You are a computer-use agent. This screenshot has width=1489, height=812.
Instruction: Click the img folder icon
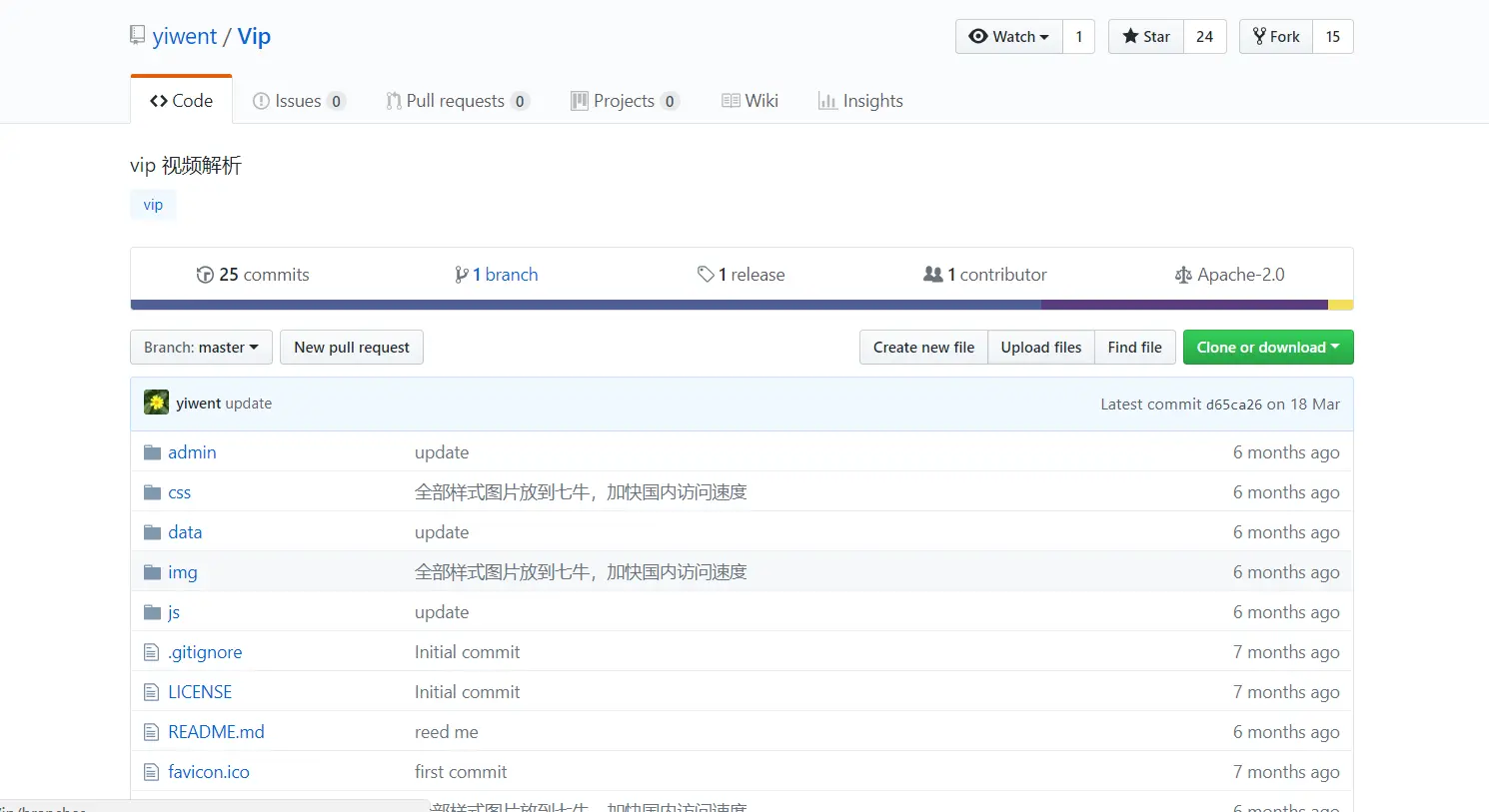point(152,572)
